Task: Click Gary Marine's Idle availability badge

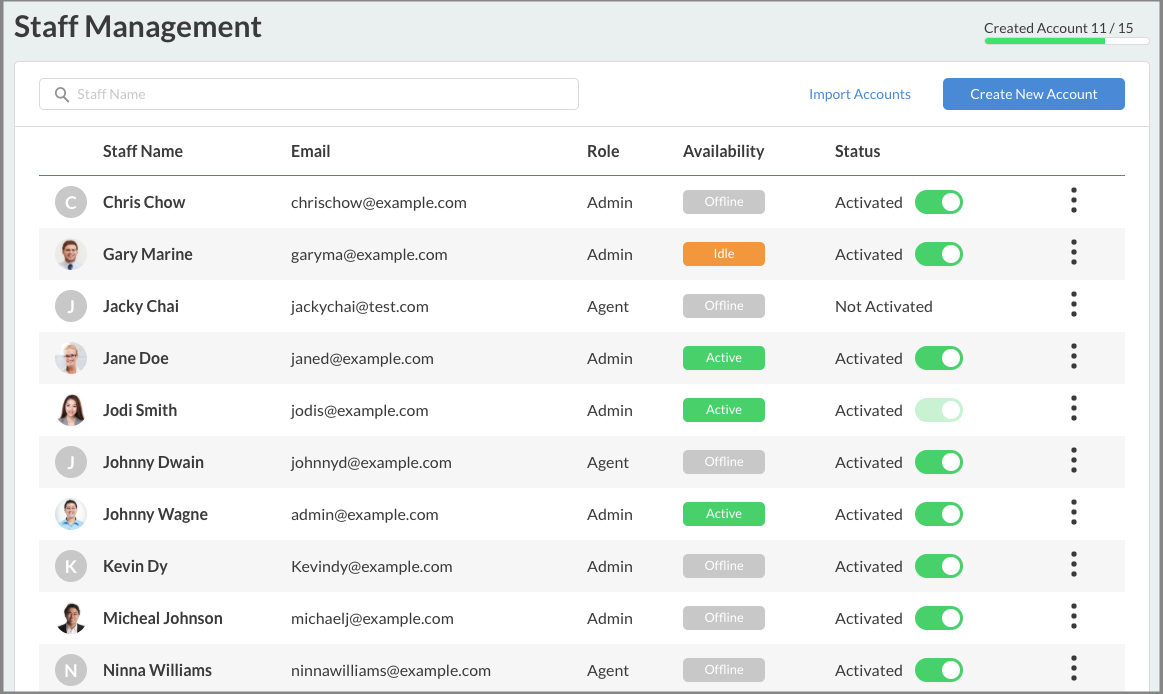Action: click(724, 254)
